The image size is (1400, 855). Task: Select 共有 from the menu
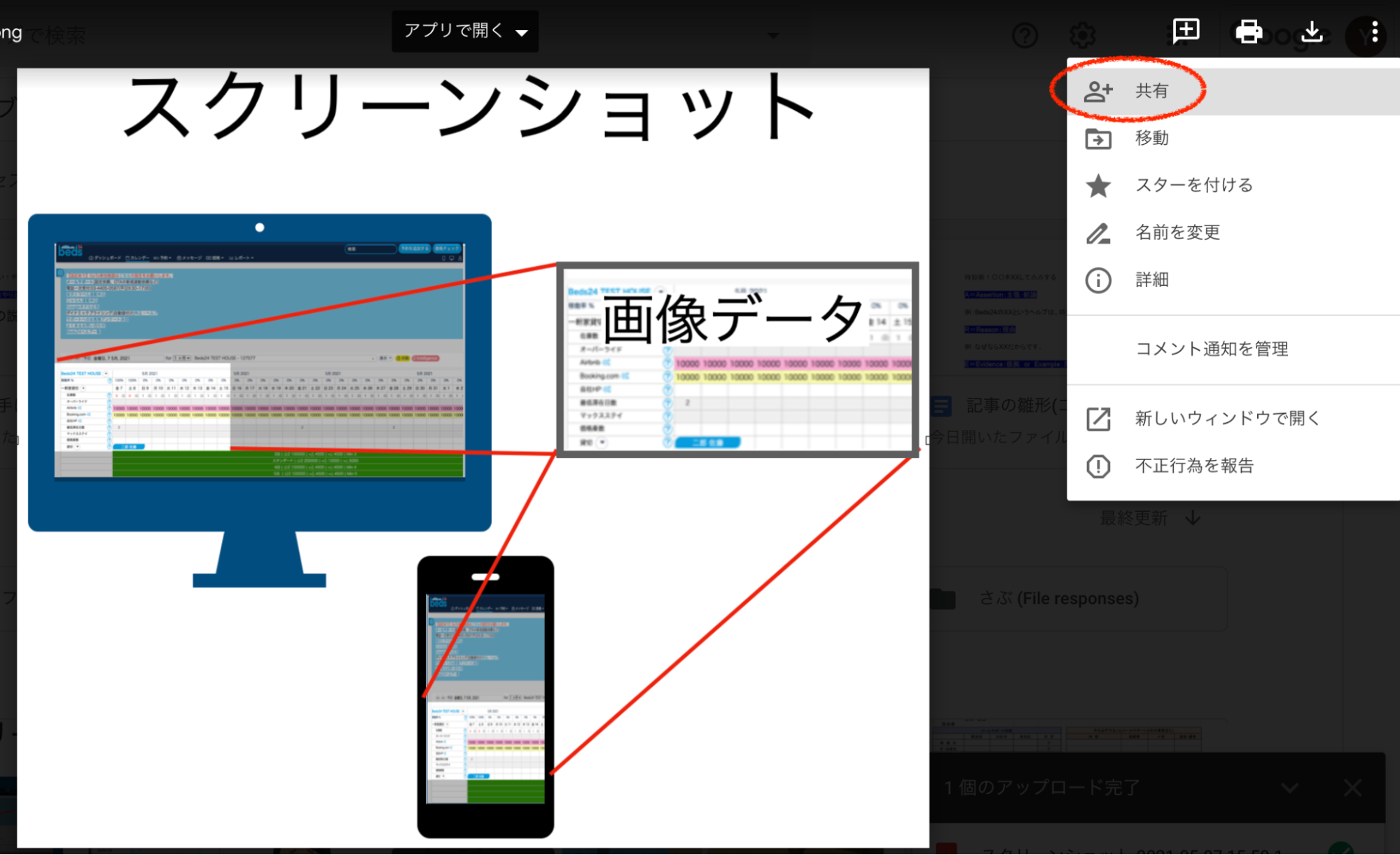coord(1151,91)
